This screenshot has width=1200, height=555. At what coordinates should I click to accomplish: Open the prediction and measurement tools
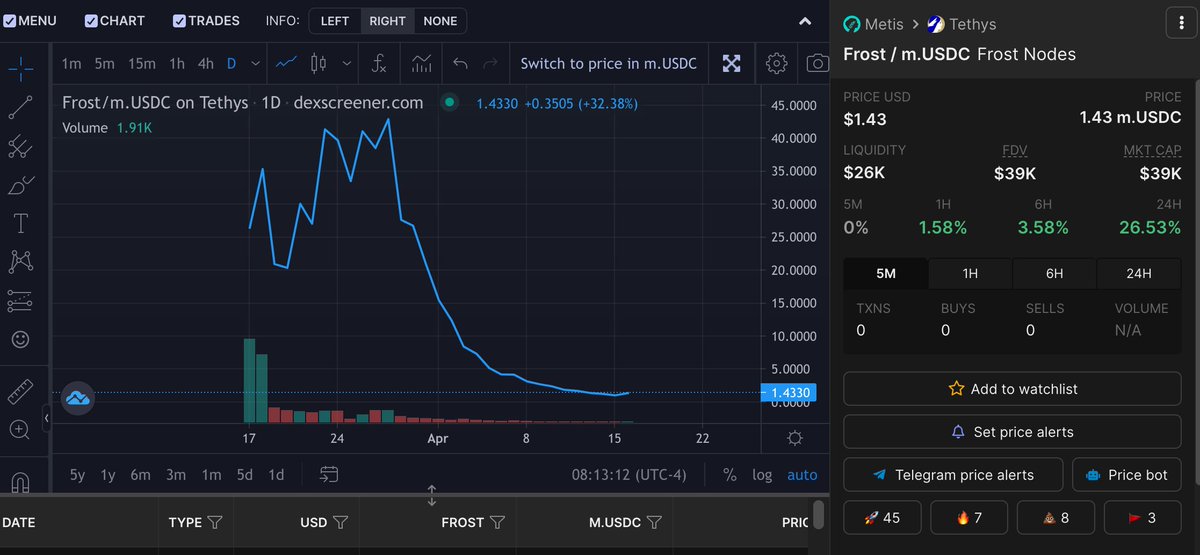click(x=21, y=301)
